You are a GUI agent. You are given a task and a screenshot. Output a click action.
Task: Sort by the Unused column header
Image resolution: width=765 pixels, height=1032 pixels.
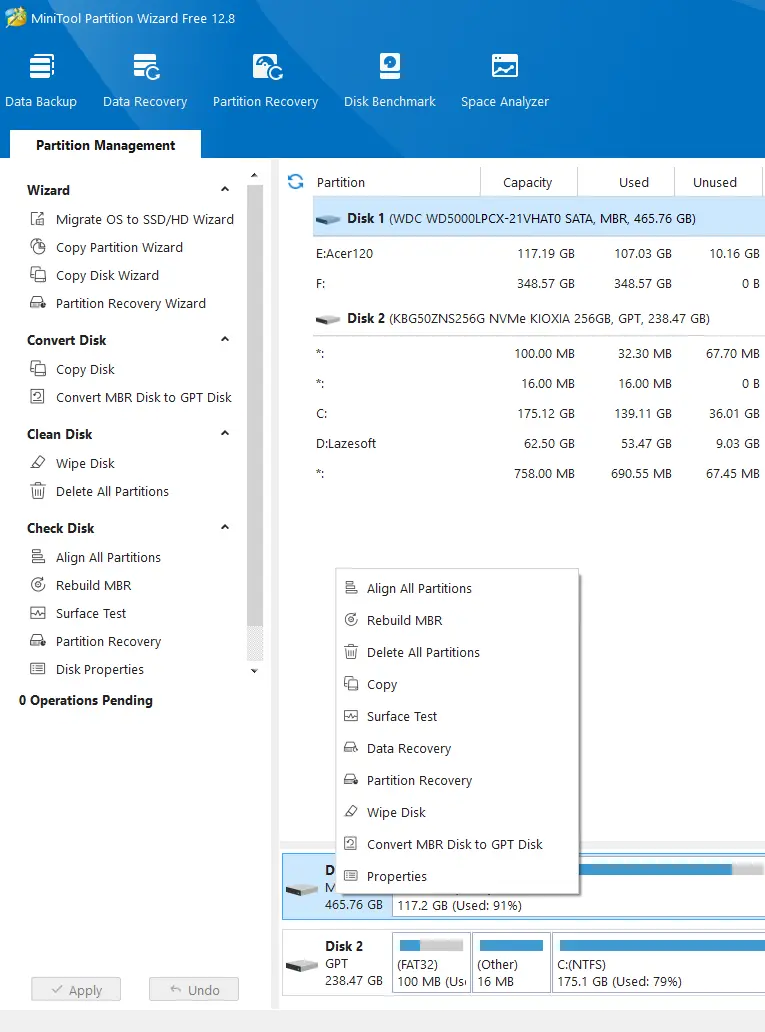[x=718, y=182]
